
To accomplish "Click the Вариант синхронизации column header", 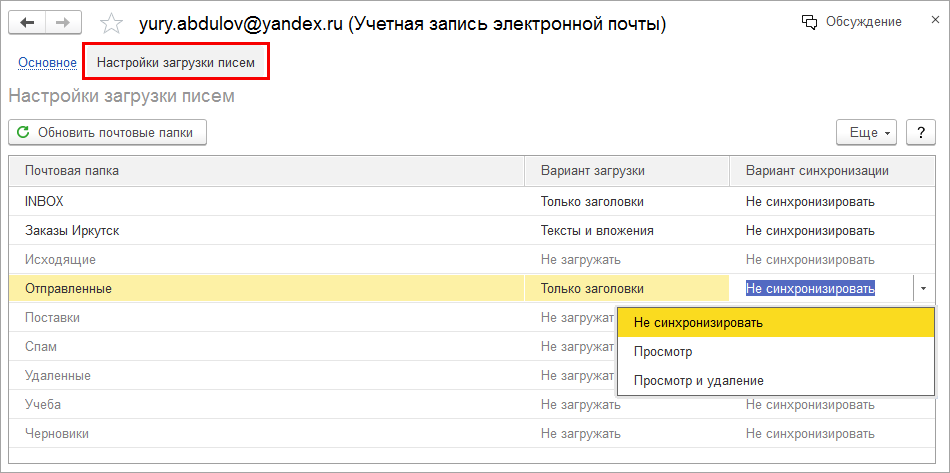I will tap(817, 171).
